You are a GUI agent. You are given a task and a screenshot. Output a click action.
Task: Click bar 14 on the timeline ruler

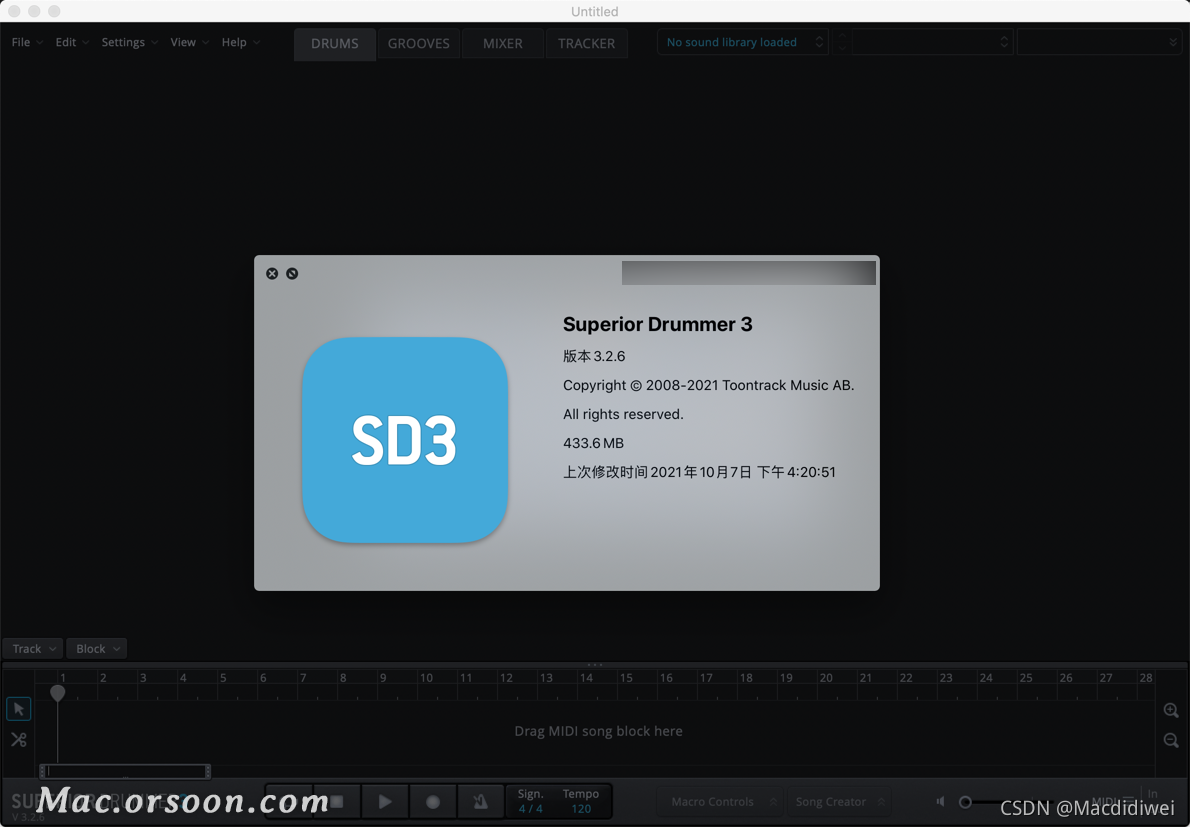pos(587,678)
